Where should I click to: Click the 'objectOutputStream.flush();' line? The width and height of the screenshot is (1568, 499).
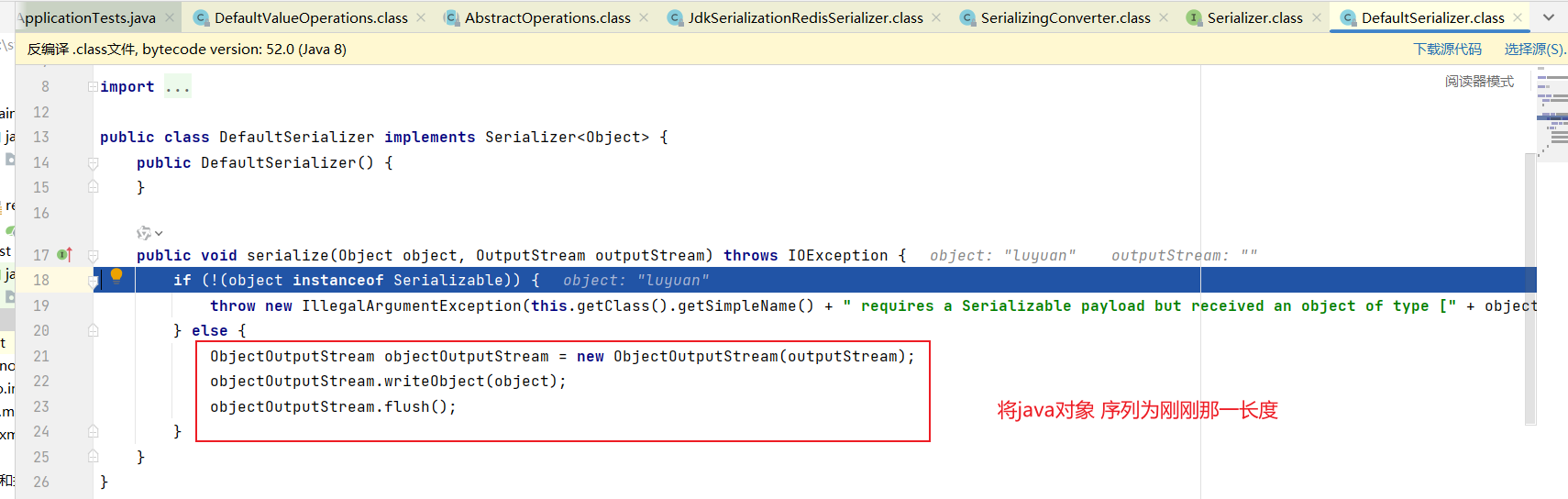(333, 406)
